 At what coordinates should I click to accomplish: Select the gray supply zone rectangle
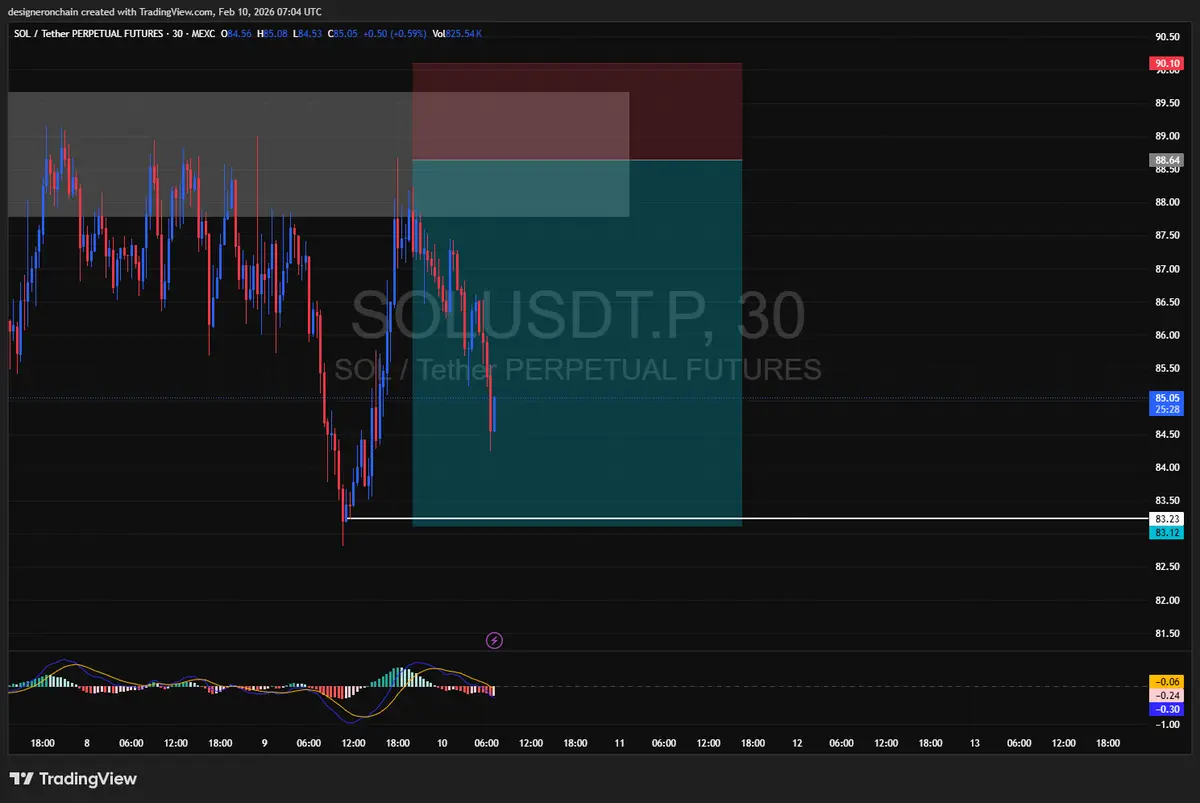(x=318, y=155)
